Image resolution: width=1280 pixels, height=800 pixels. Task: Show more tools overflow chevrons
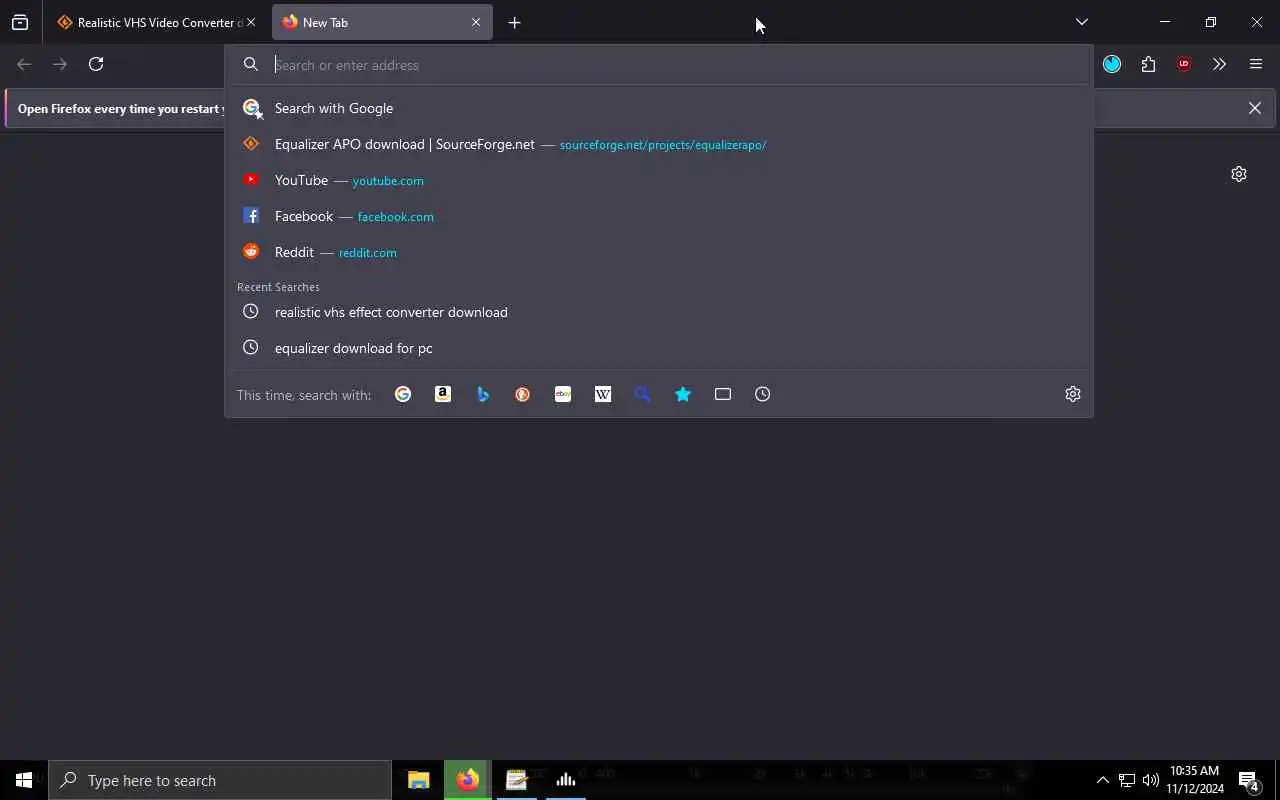tap(1219, 64)
